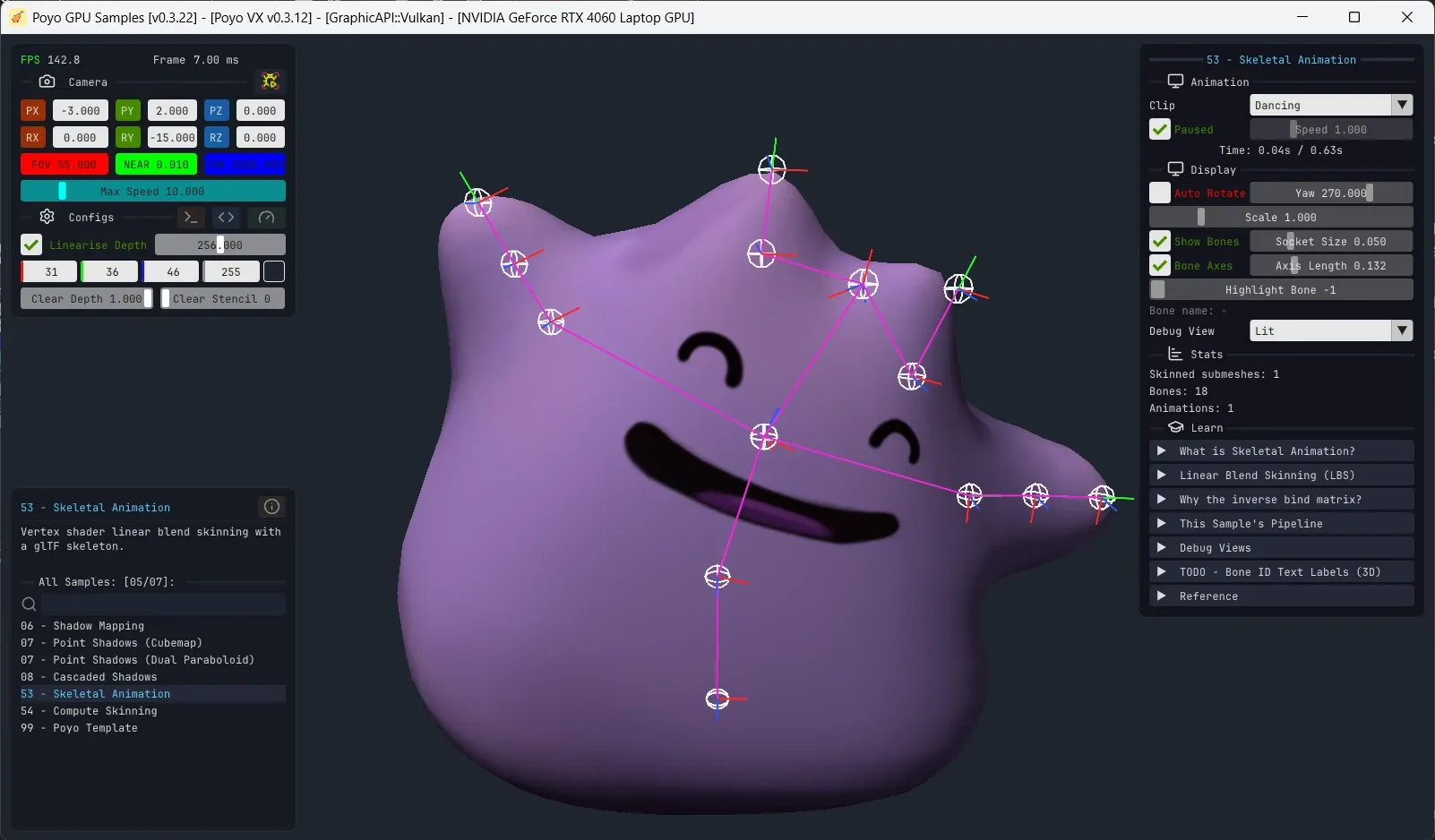Click the PY position label
This screenshot has width=1435, height=840.
click(127, 110)
